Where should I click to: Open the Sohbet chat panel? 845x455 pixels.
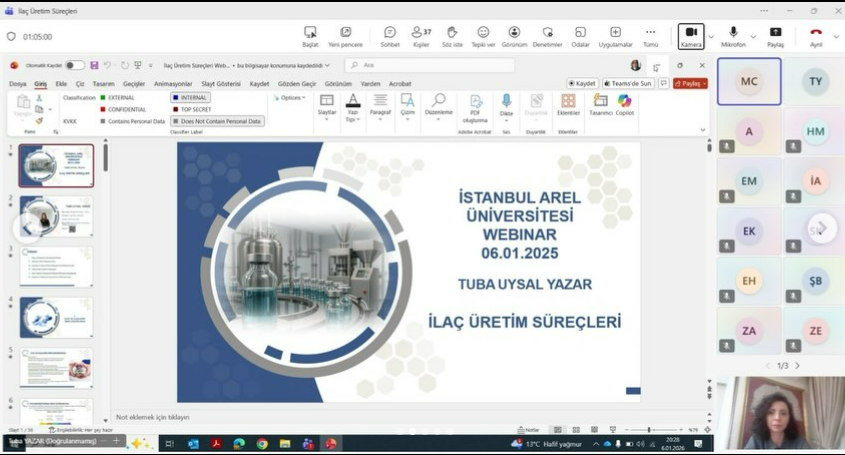coord(390,36)
